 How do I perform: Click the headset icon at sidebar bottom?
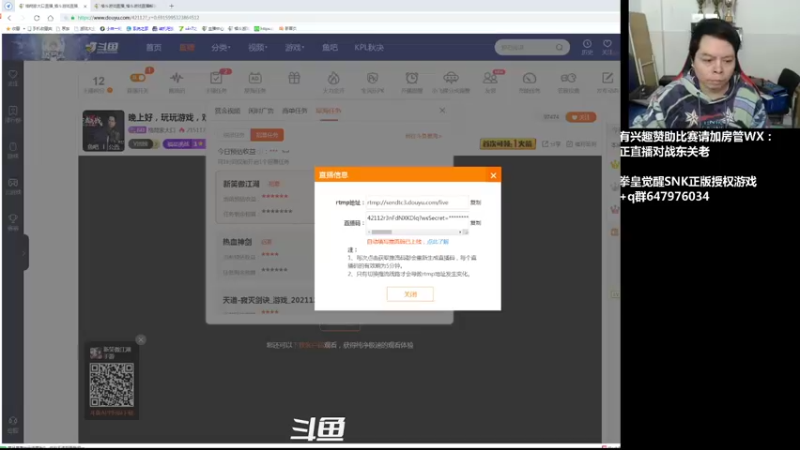(x=13, y=421)
